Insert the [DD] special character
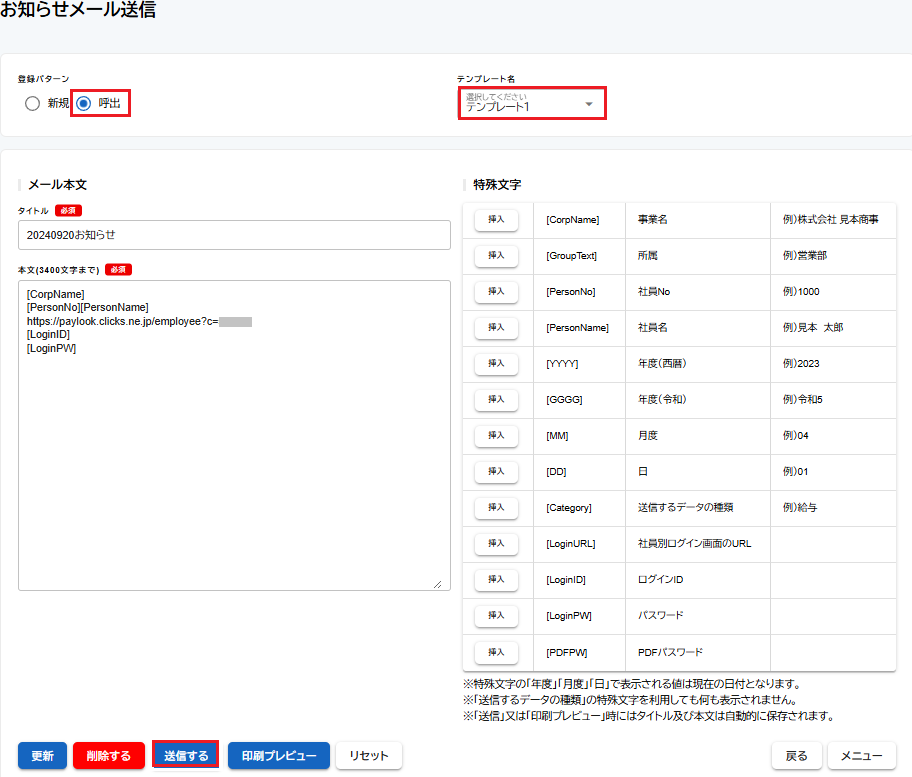The image size is (912, 777). [x=496, y=472]
